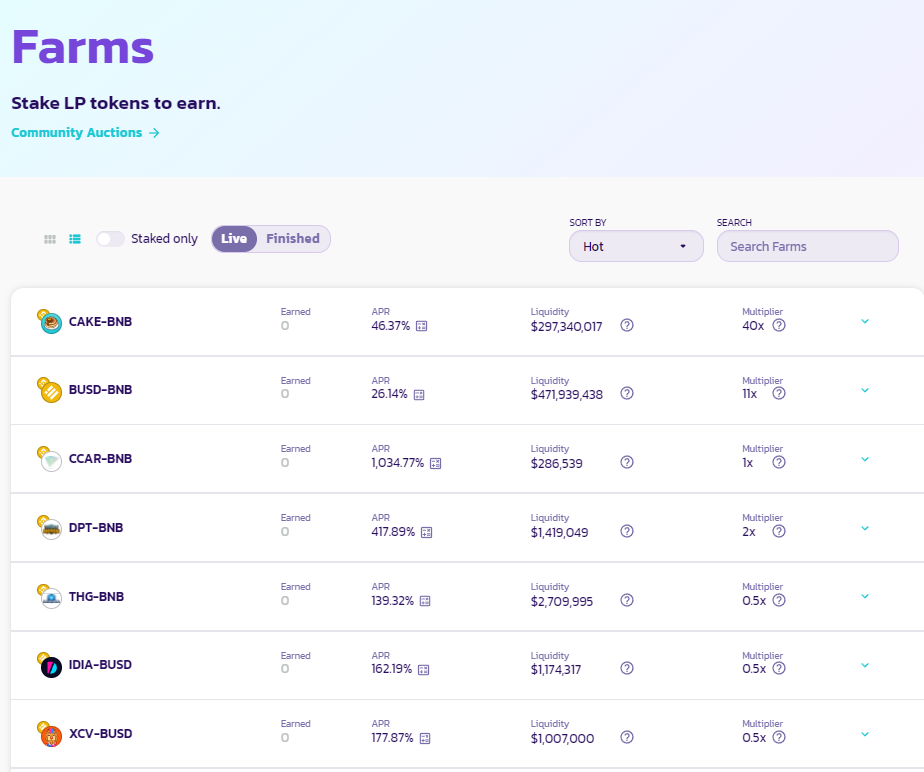Click the XCV-BUSD token pair icon
The height and width of the screenshot is (772, 924).
coord(50,734)
